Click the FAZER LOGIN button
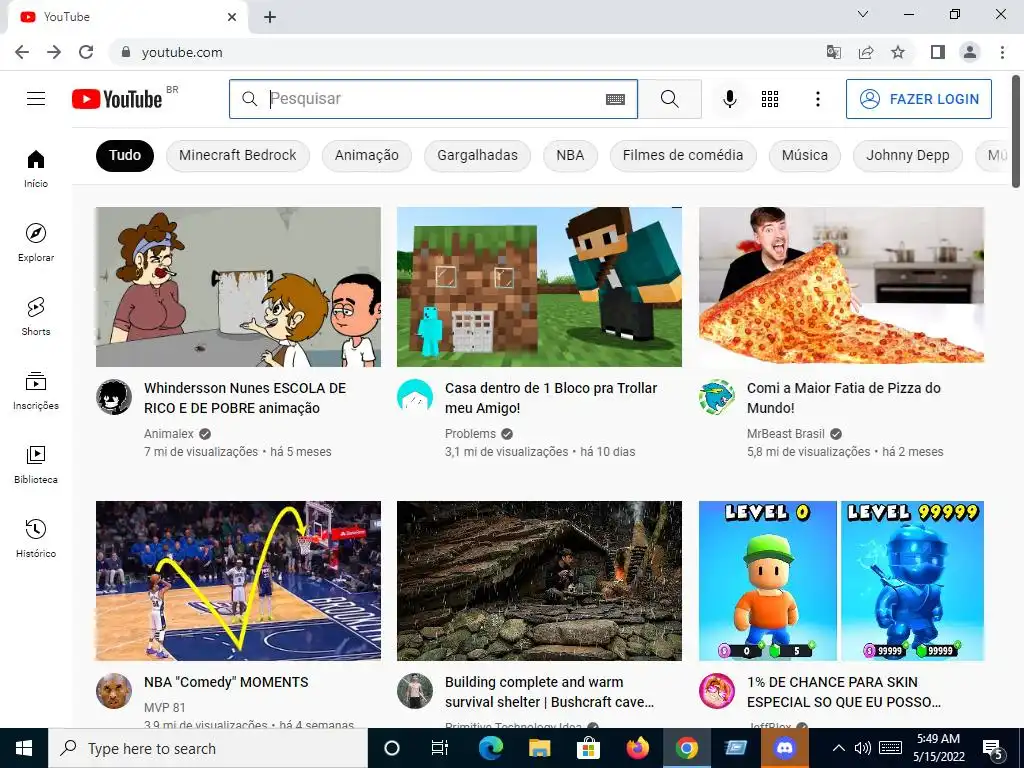Viewport: 1024px width, 768px height. tap(919, 99)
